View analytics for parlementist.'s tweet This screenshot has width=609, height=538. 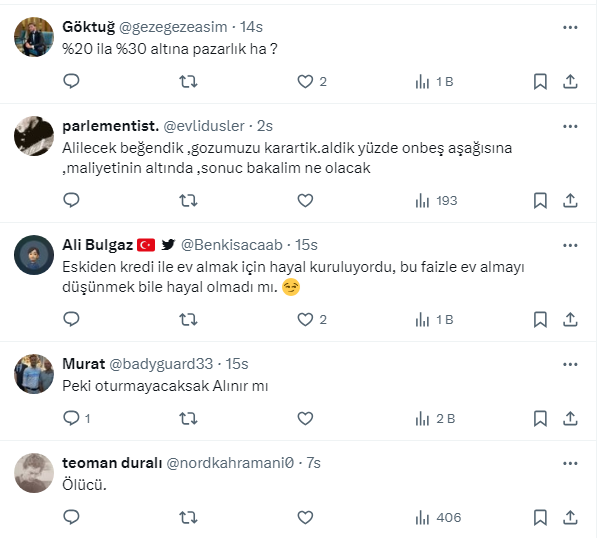[436, 200]
